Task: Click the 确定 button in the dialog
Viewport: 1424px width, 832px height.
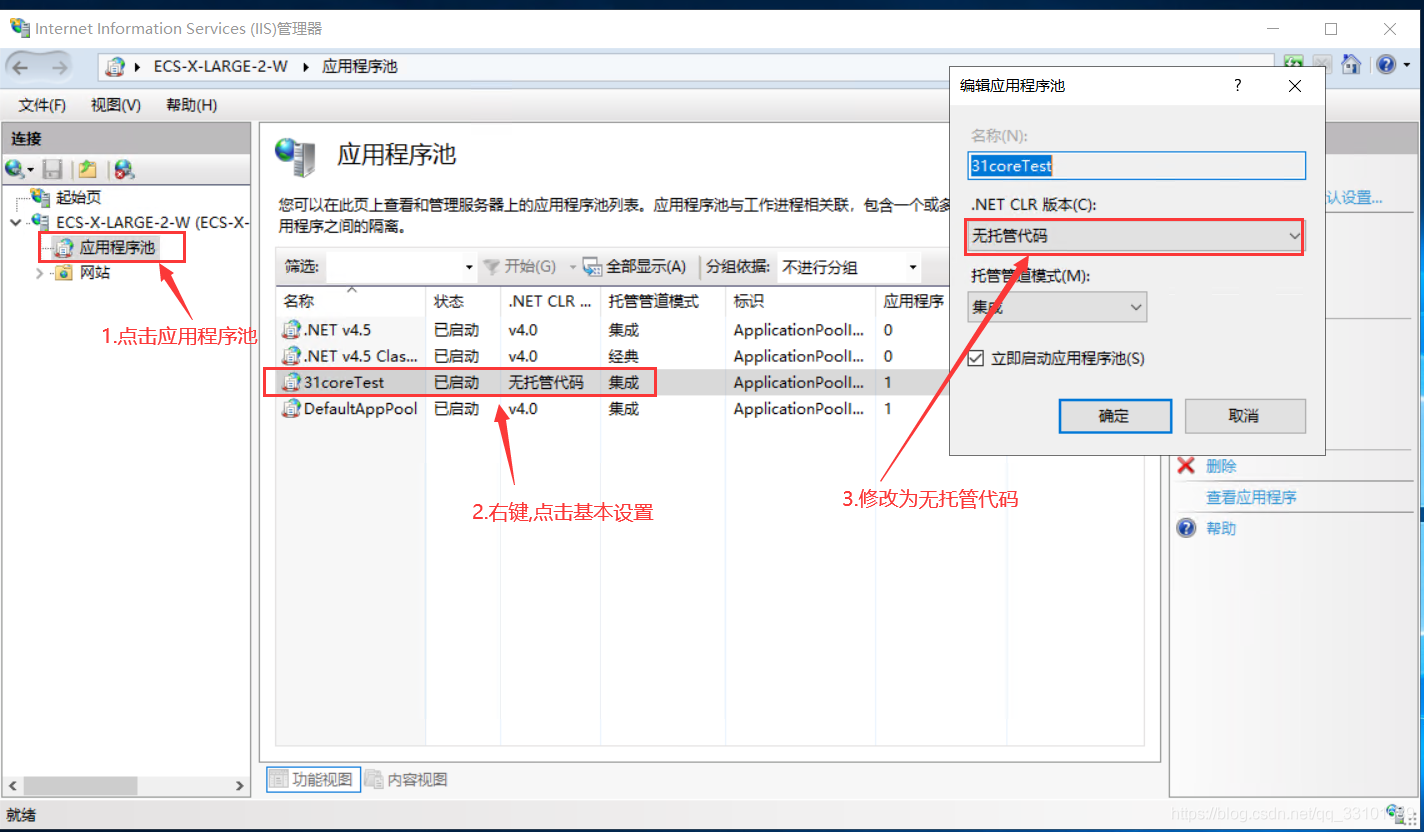Action: point(1115,416)
